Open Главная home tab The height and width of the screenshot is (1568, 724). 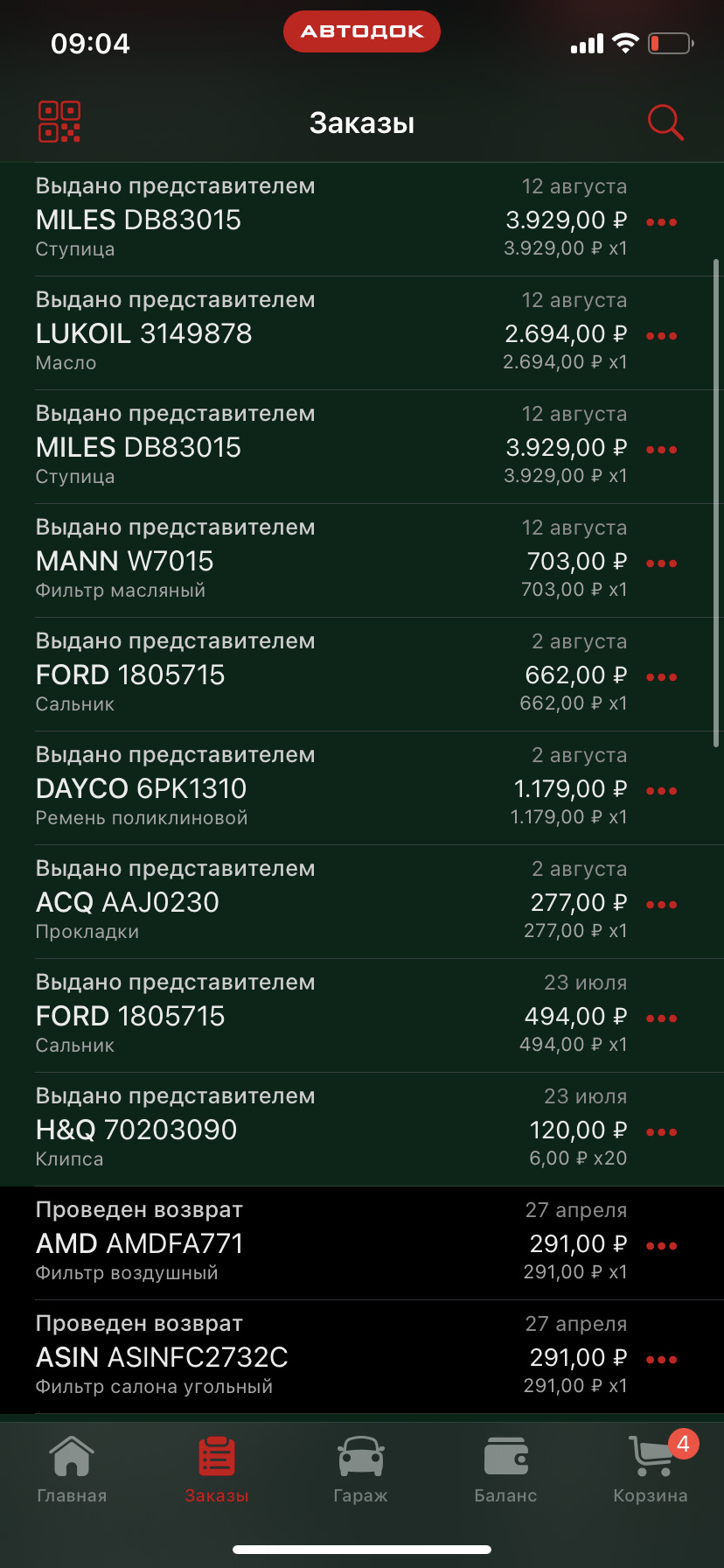point(72,1469)
